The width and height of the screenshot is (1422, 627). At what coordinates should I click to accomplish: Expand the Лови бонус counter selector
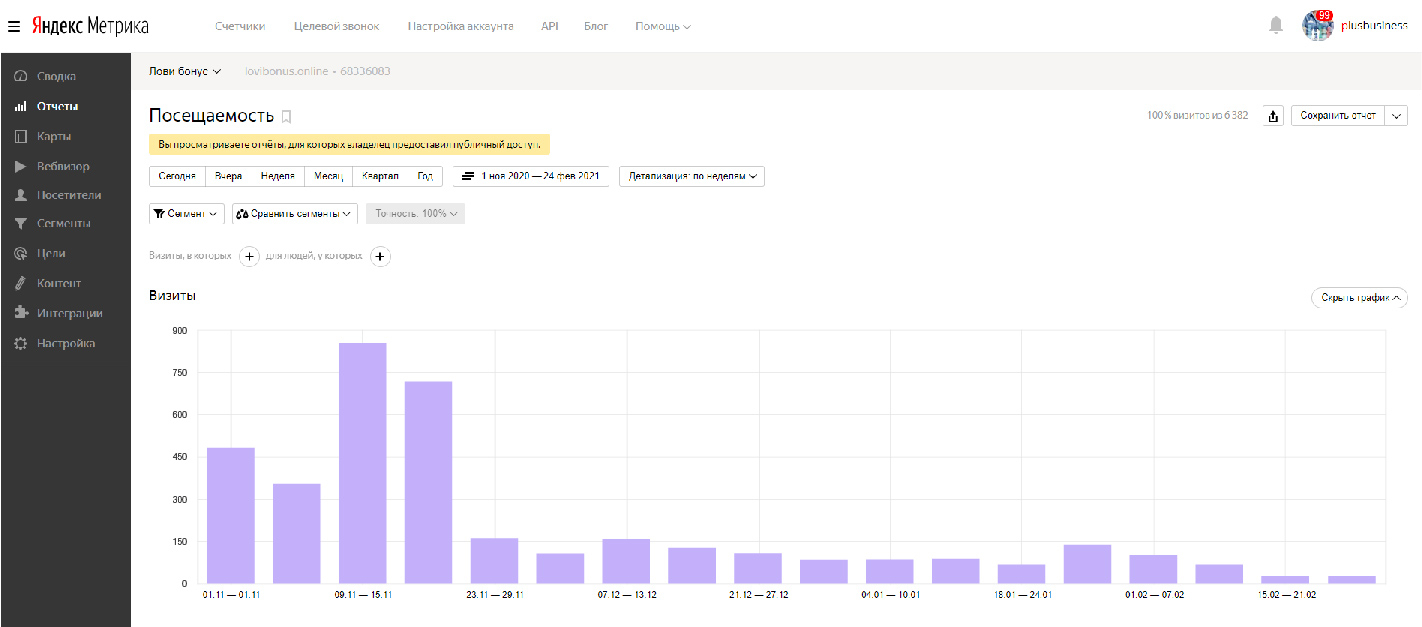pos(184,71)
